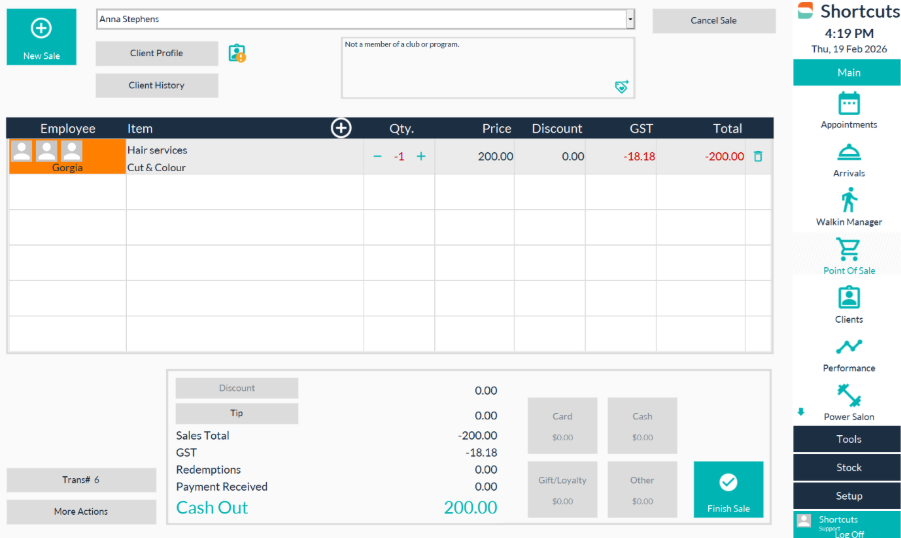Open Appointments from the sidebar
Screen dimensions: 901x538
[849, 104]
